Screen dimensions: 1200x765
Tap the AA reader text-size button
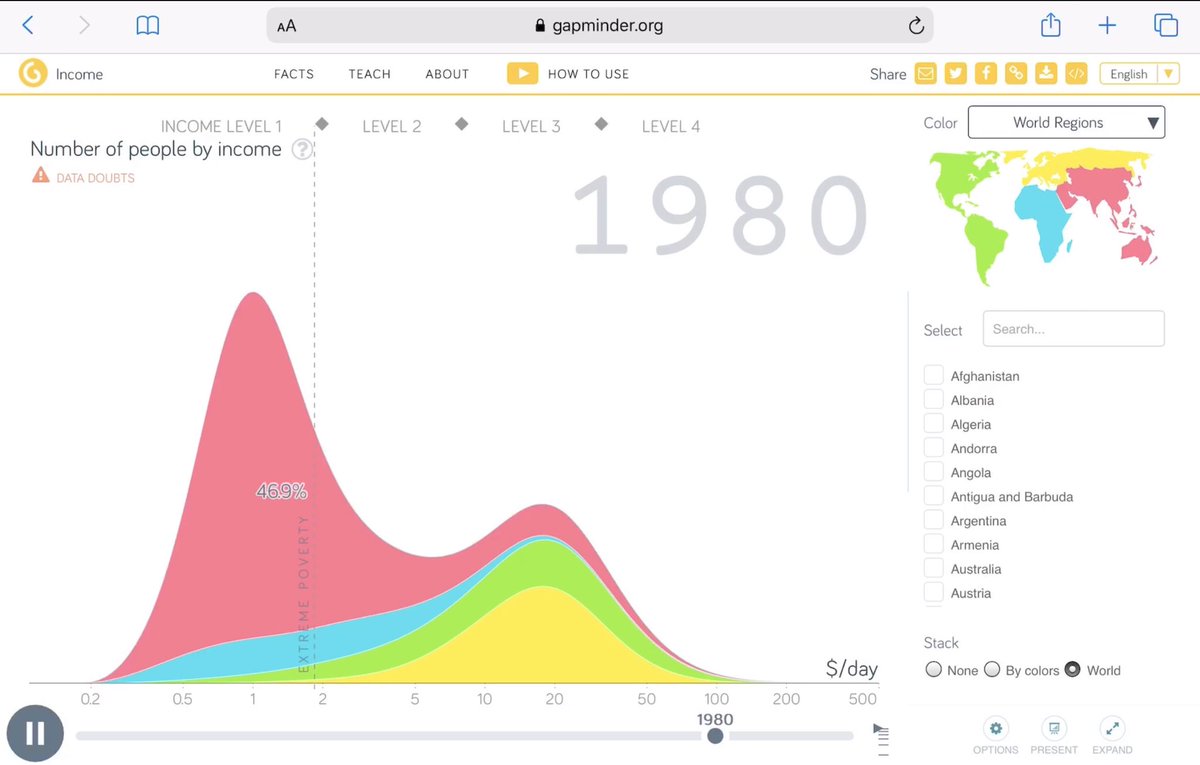pos(287,26)
